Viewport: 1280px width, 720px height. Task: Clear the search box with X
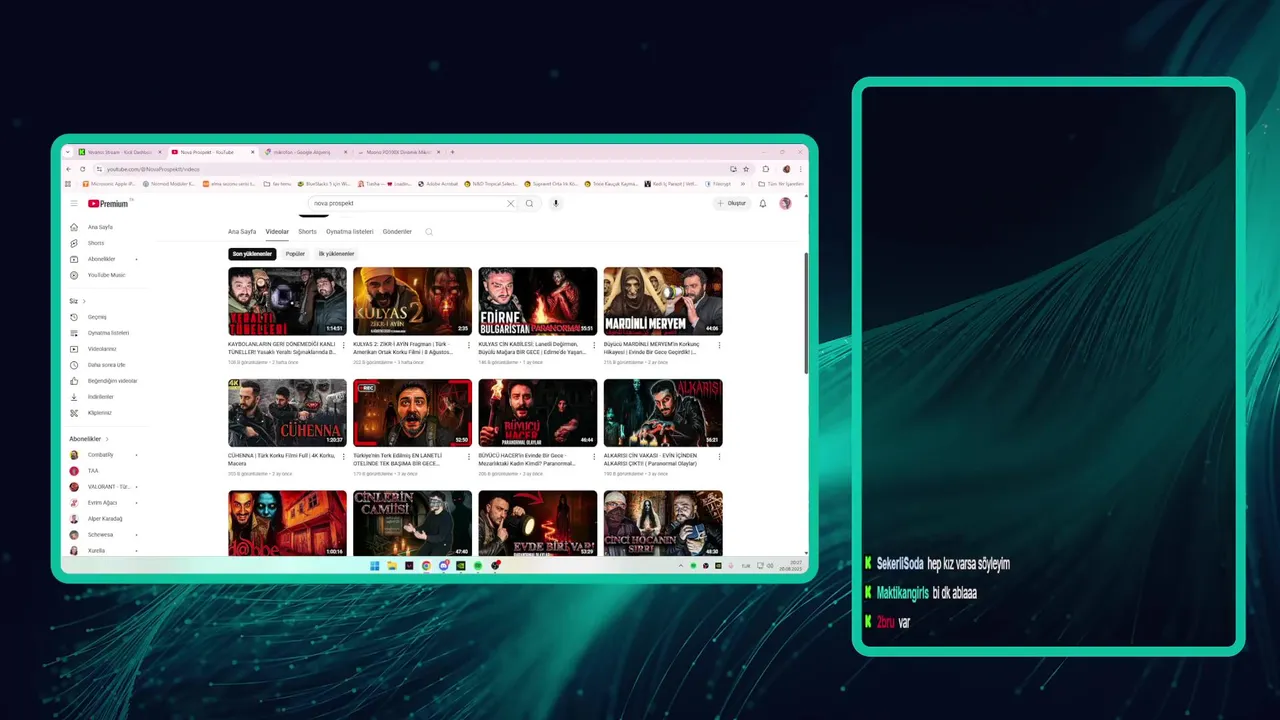(x=510, y=203)
